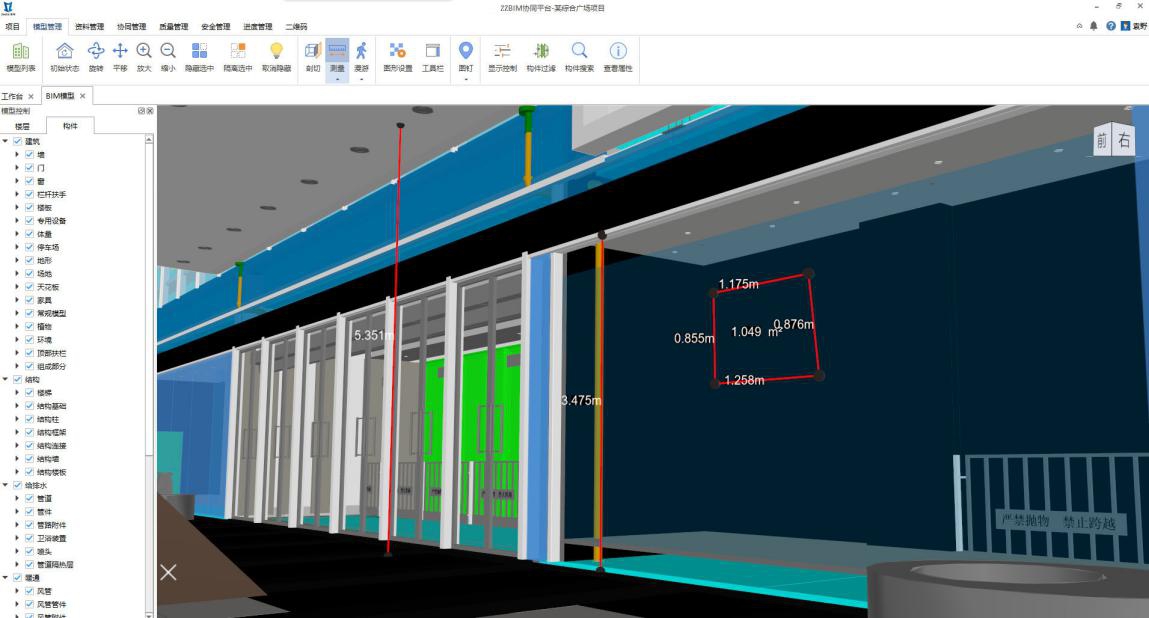Click the 1.049 m² area label

tap(756, 332)
